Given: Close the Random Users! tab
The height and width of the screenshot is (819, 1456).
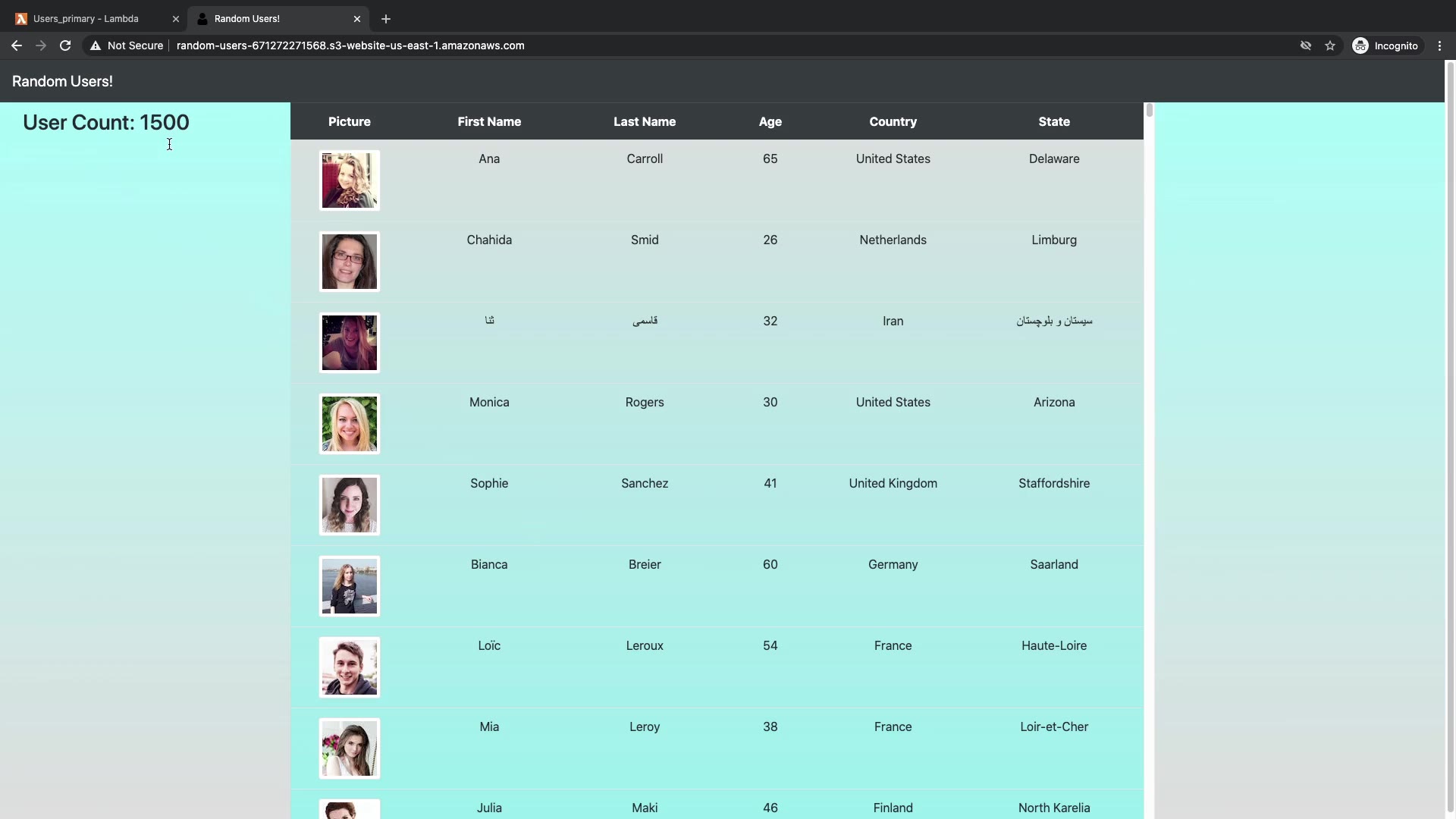Looking at the screenshot, I should pos(357,19).
